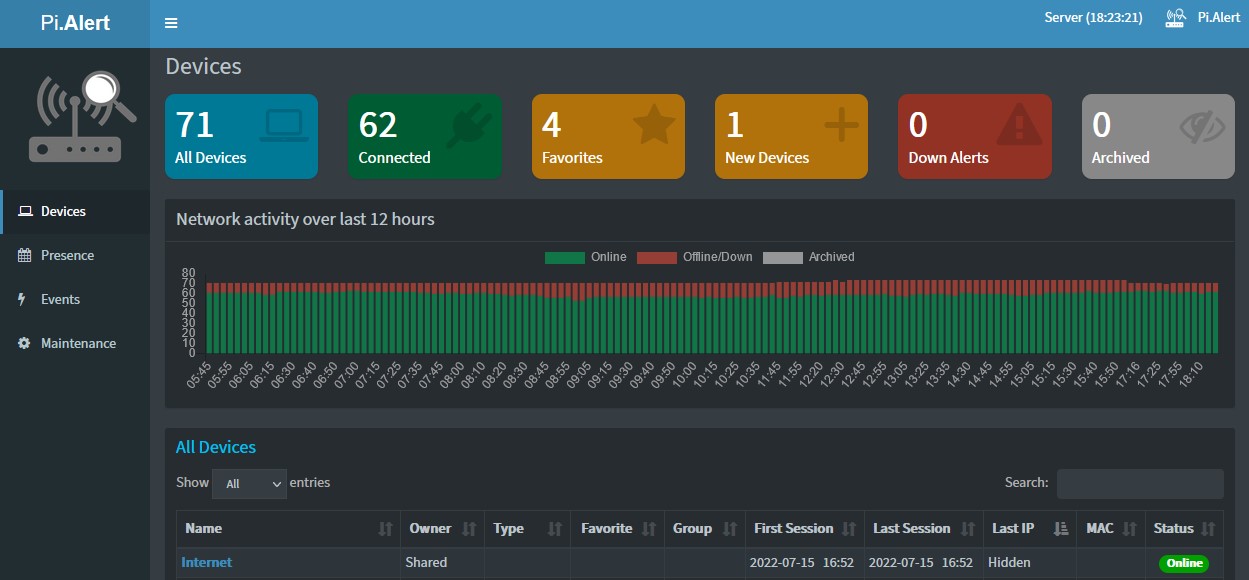Image resolution: width=1249 pixels, height=580 pixels.
Task: Click the star icon on Favorites card
Action: [x=653, y=124]
